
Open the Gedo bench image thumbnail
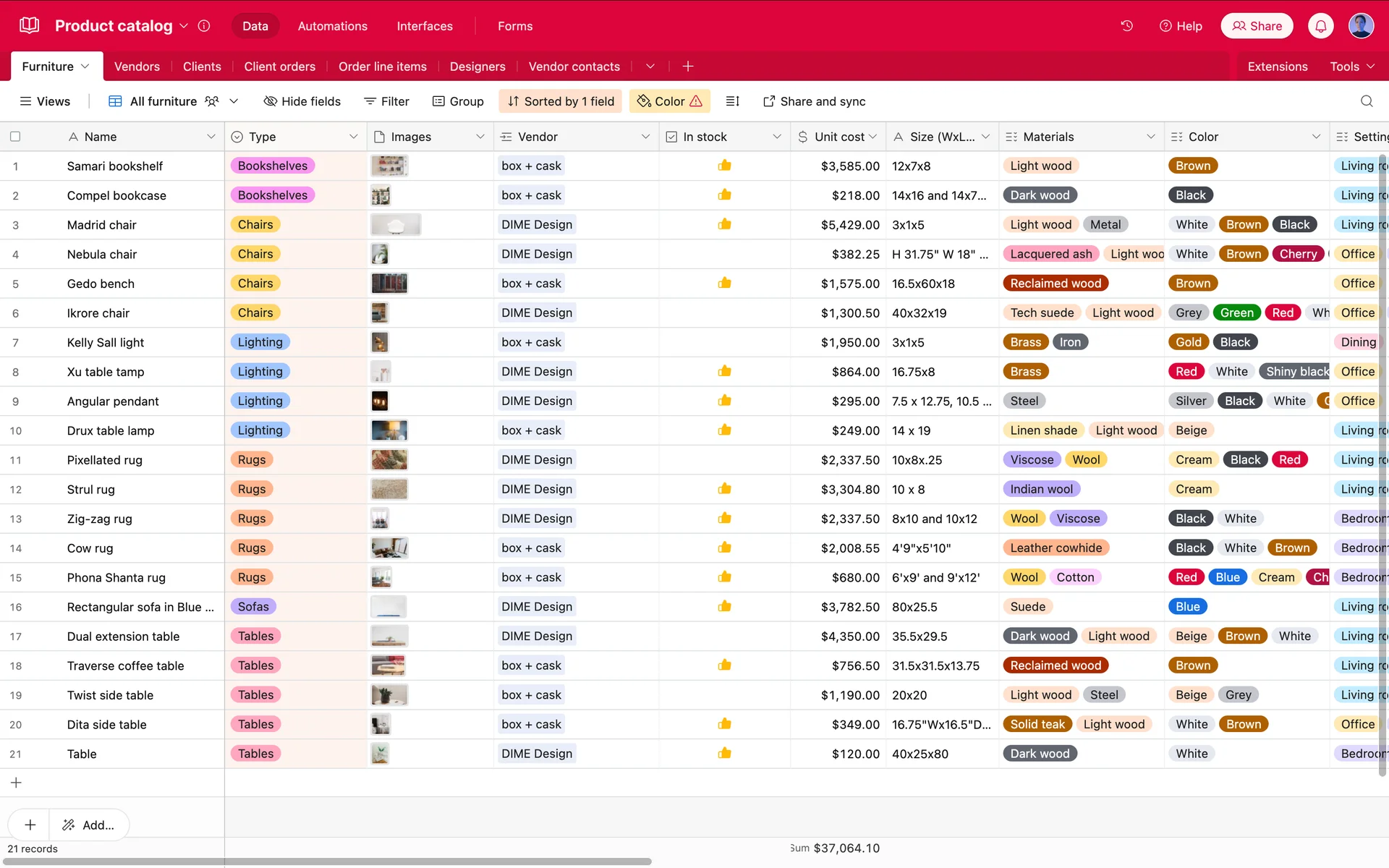coord(389,284)
